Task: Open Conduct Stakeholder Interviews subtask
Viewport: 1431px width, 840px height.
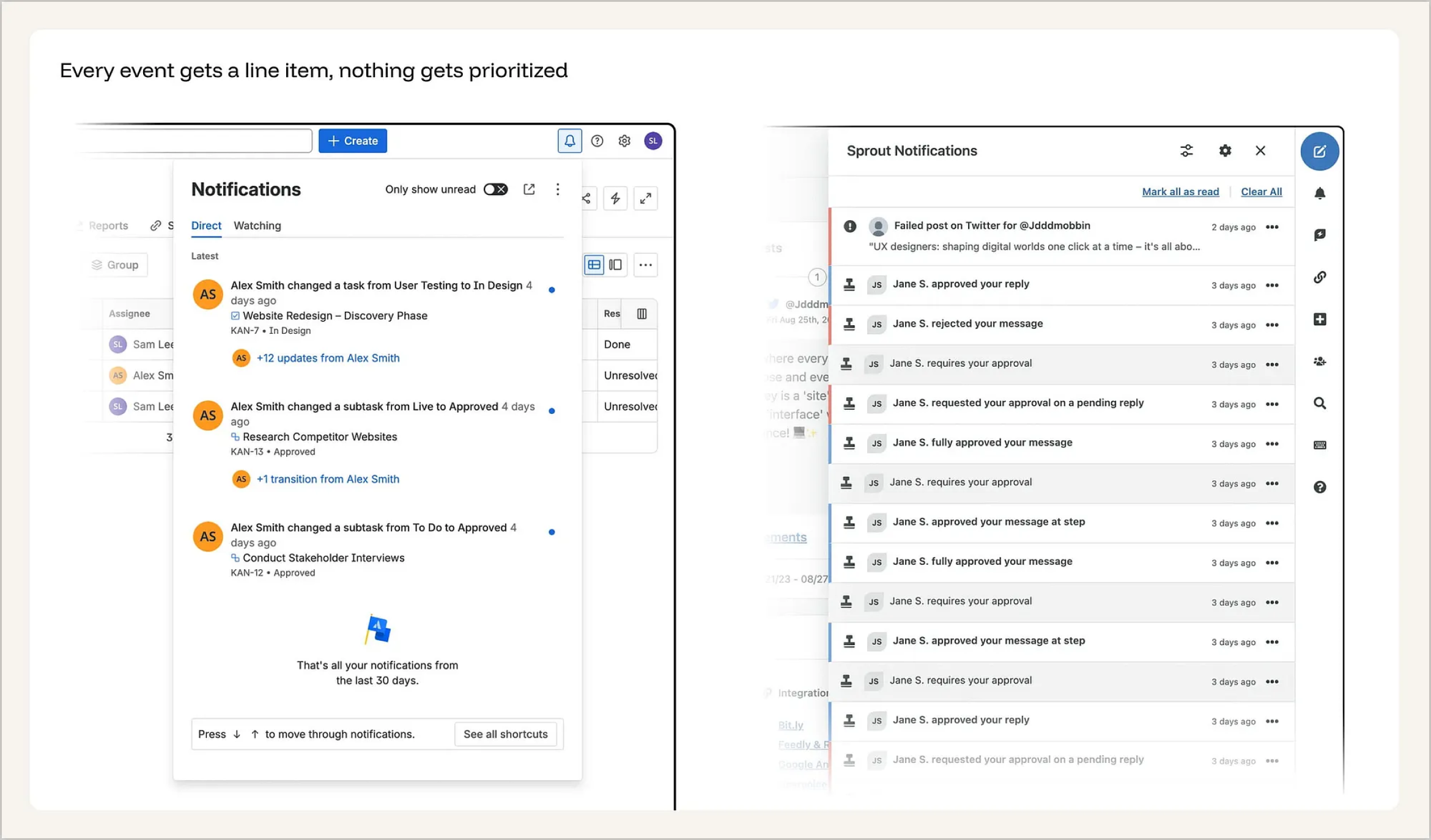Action: pyautogui.click(x=324, y=558)
